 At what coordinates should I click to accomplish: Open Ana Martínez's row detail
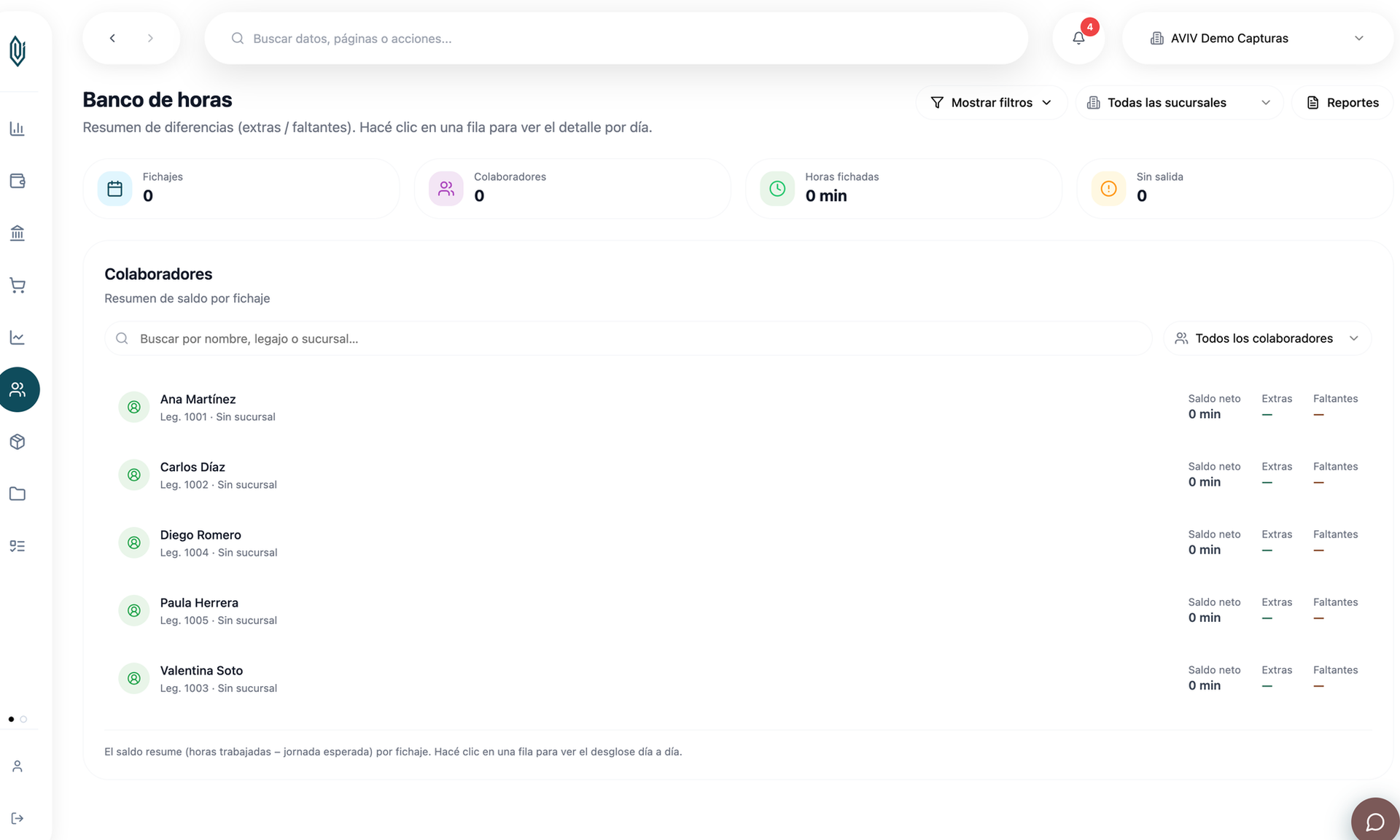pos(738,407)
